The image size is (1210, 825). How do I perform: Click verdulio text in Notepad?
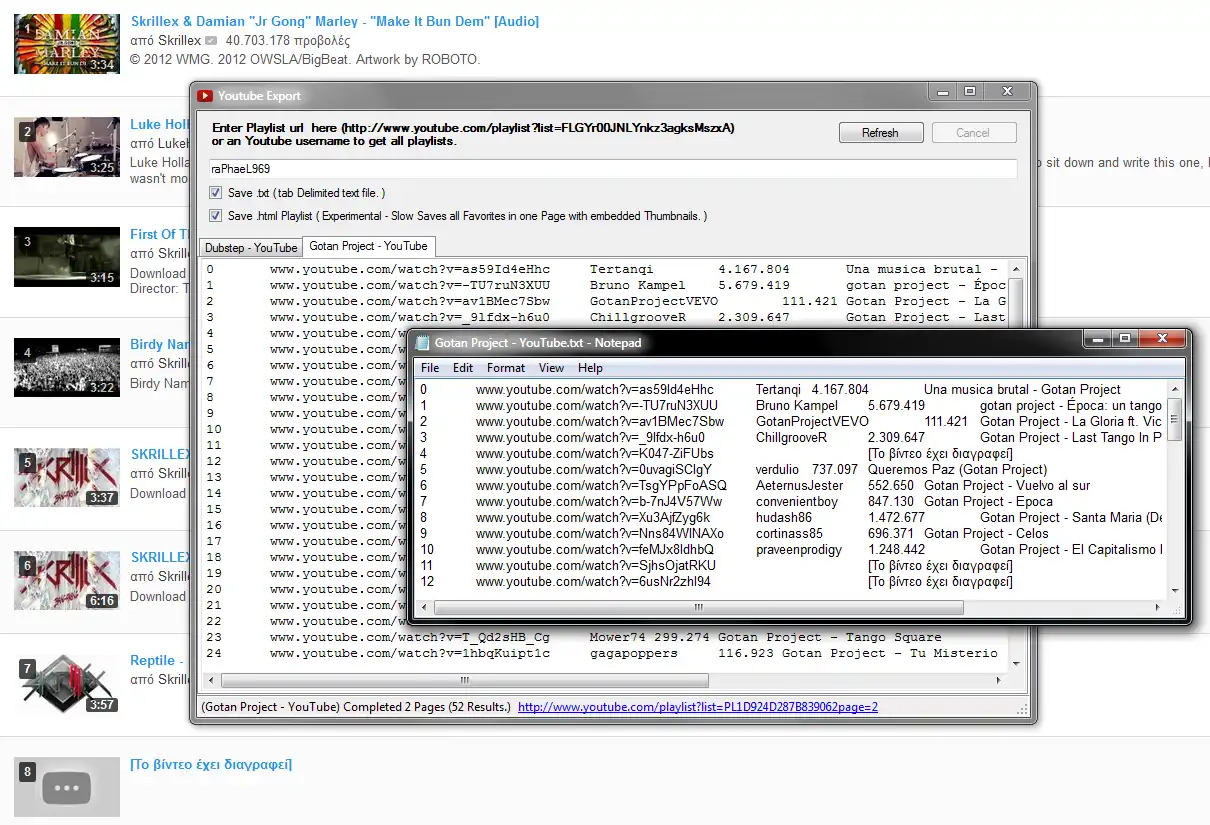click(779, 469)
